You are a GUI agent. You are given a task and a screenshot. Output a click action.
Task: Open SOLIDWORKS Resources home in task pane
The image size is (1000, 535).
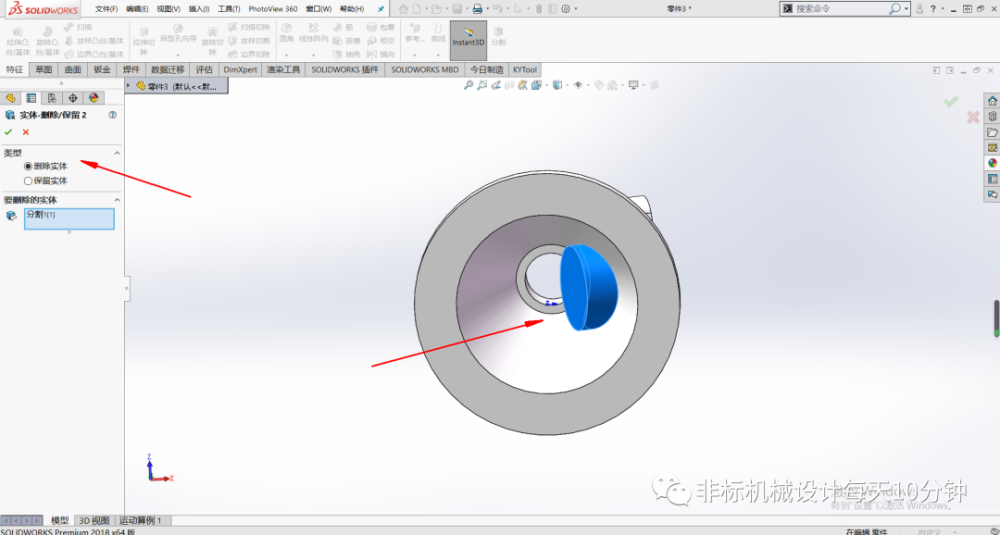992,101
